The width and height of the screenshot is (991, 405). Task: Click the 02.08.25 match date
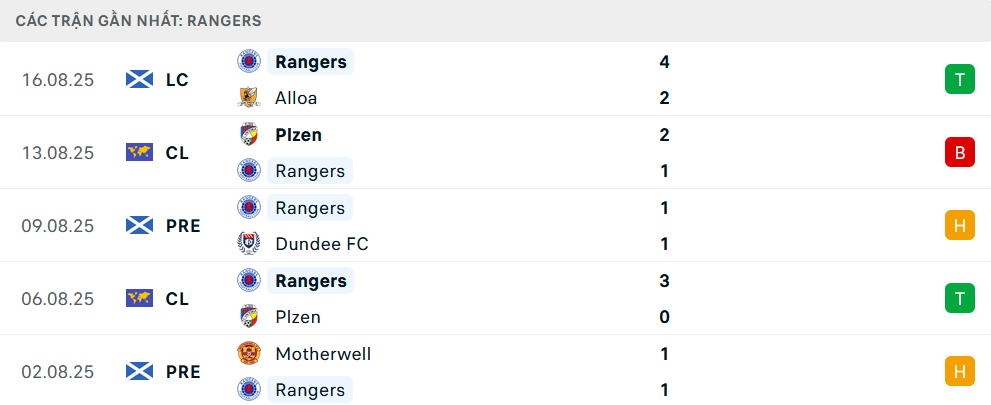click(x=58, y=371)
